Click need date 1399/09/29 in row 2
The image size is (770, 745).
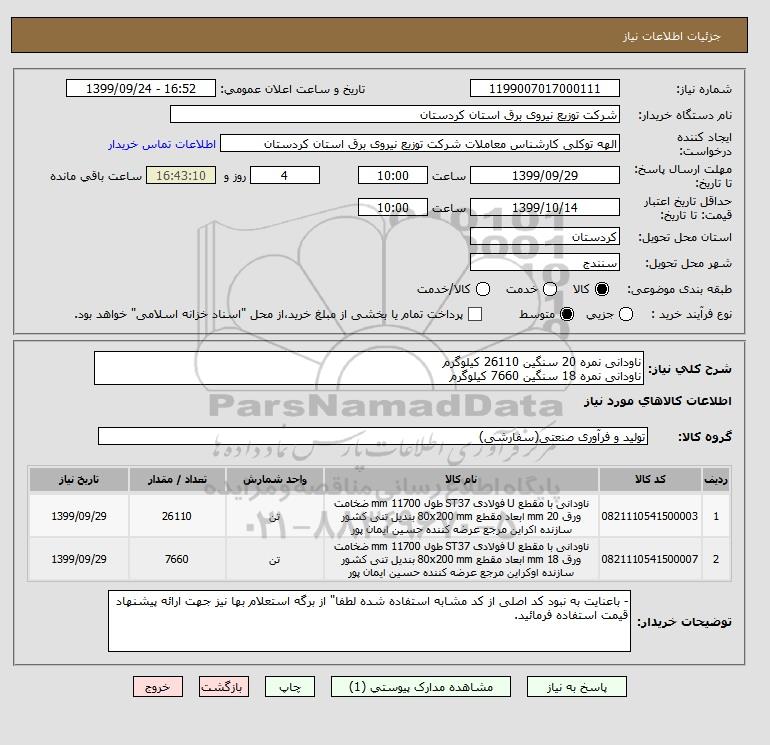[79, 559]
